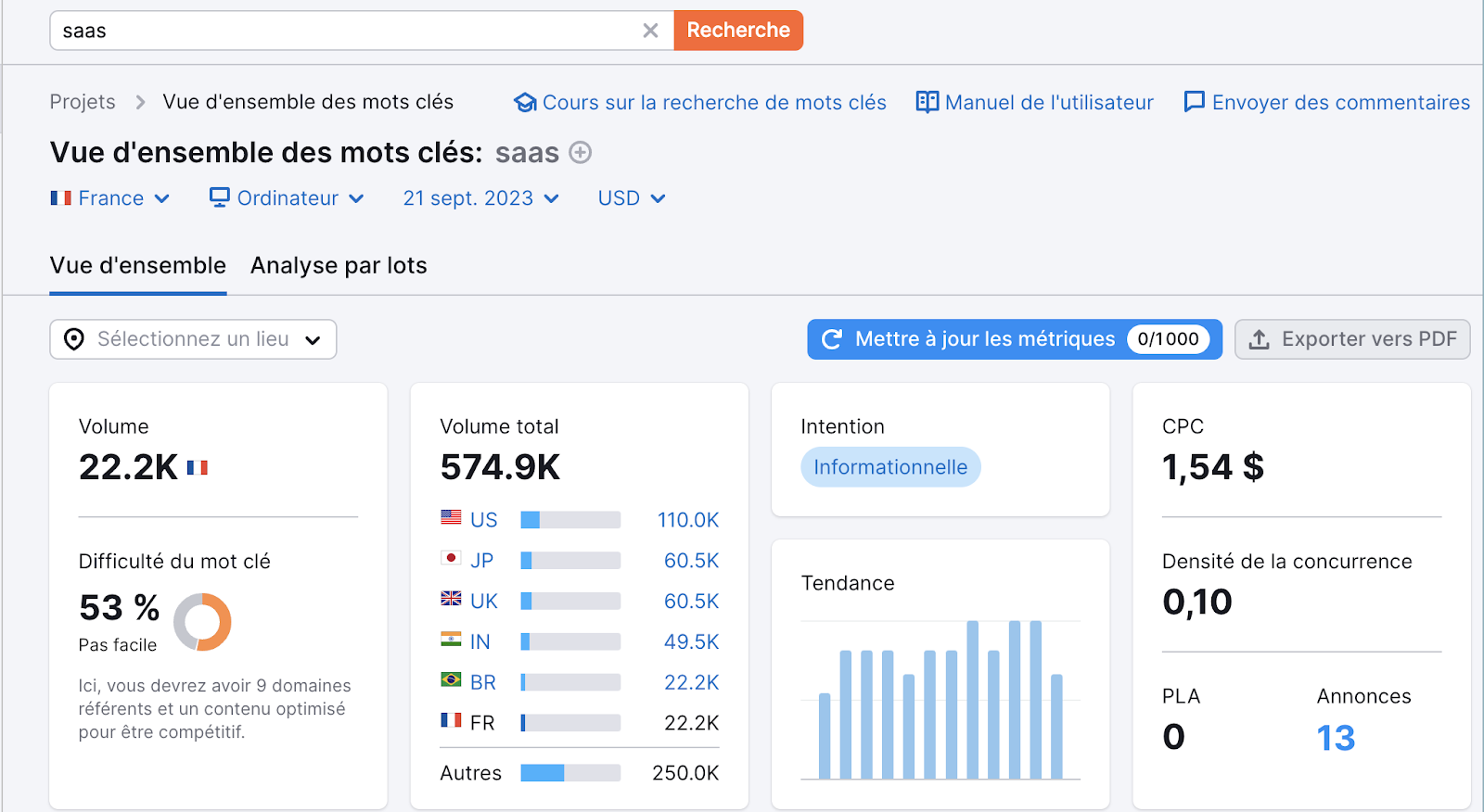
Task: Click the 22.2K value in the BR row
Action: pyautogui.click(x=691, y=682)
